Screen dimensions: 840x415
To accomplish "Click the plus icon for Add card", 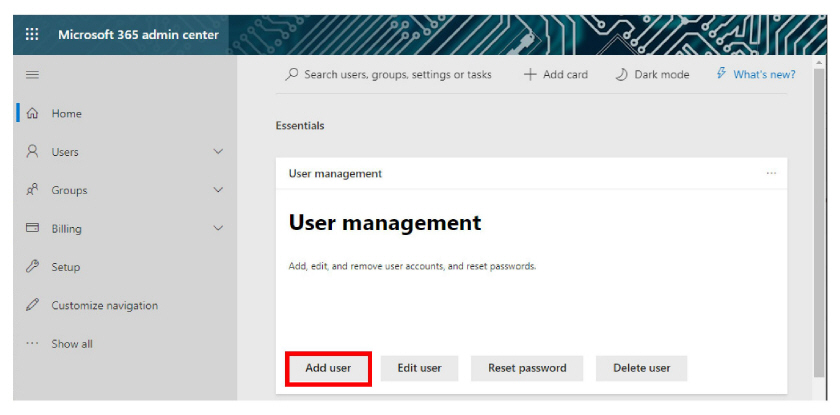I will [x=530, y=74].
